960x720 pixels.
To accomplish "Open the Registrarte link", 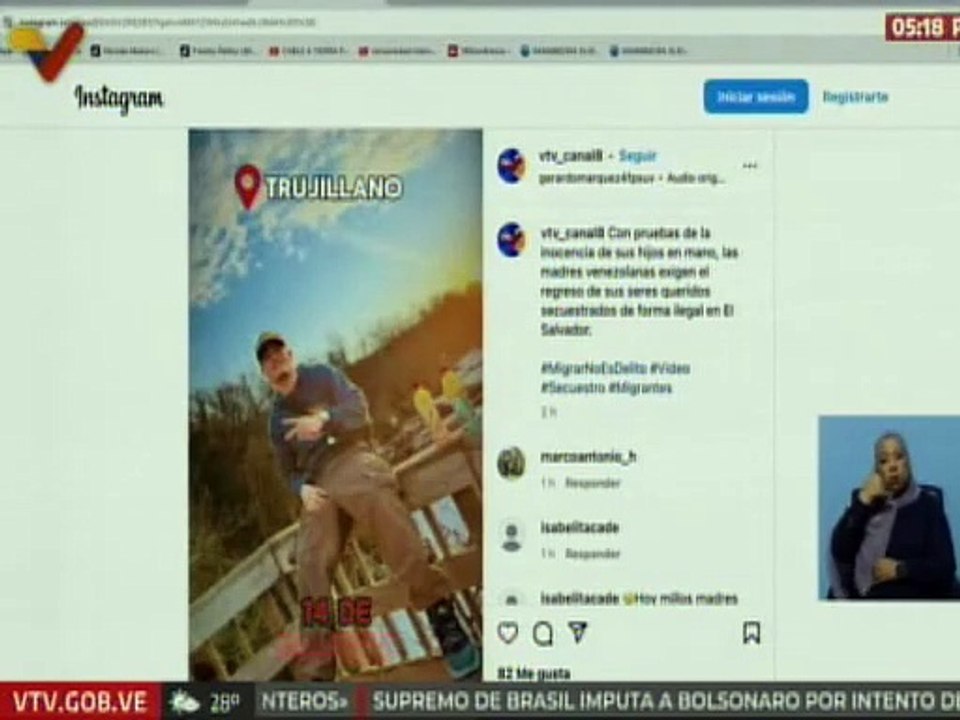I will 855,97.
